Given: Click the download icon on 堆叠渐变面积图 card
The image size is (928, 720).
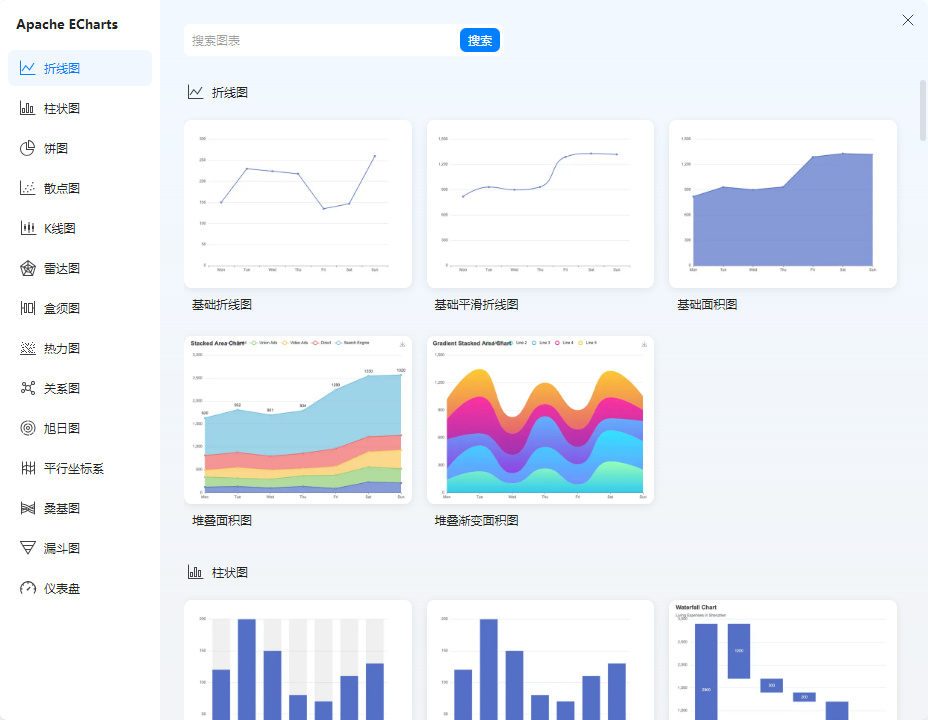Looking at the screenshot, I should 645,344.
